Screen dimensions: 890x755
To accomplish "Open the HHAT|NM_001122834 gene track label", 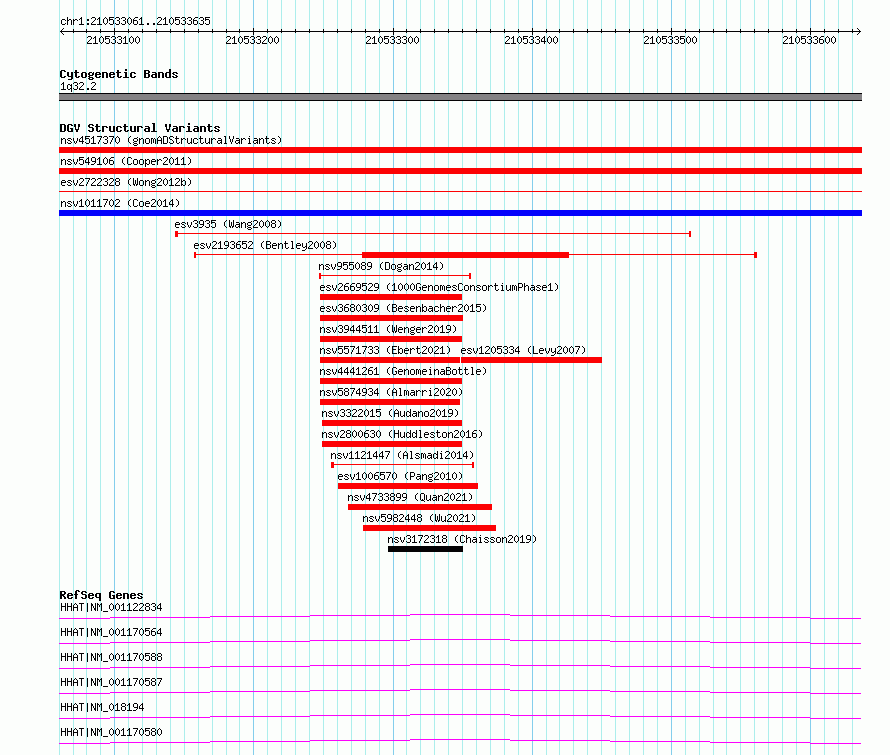I will pyautogui.click(x=111, y=607).
